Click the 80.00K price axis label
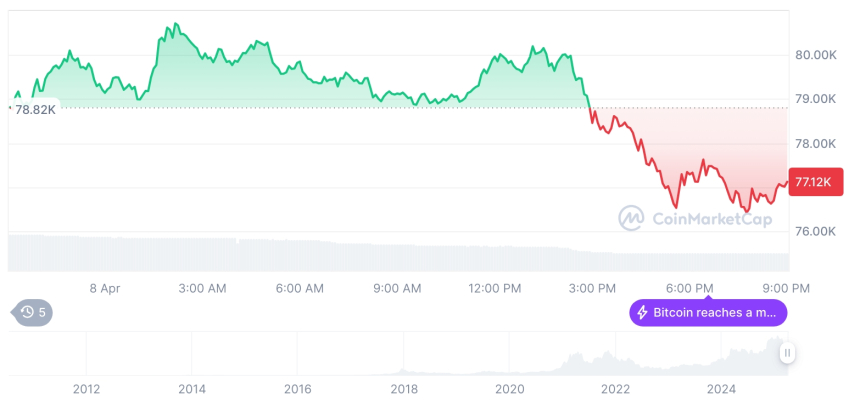 (x=815, y=55)
